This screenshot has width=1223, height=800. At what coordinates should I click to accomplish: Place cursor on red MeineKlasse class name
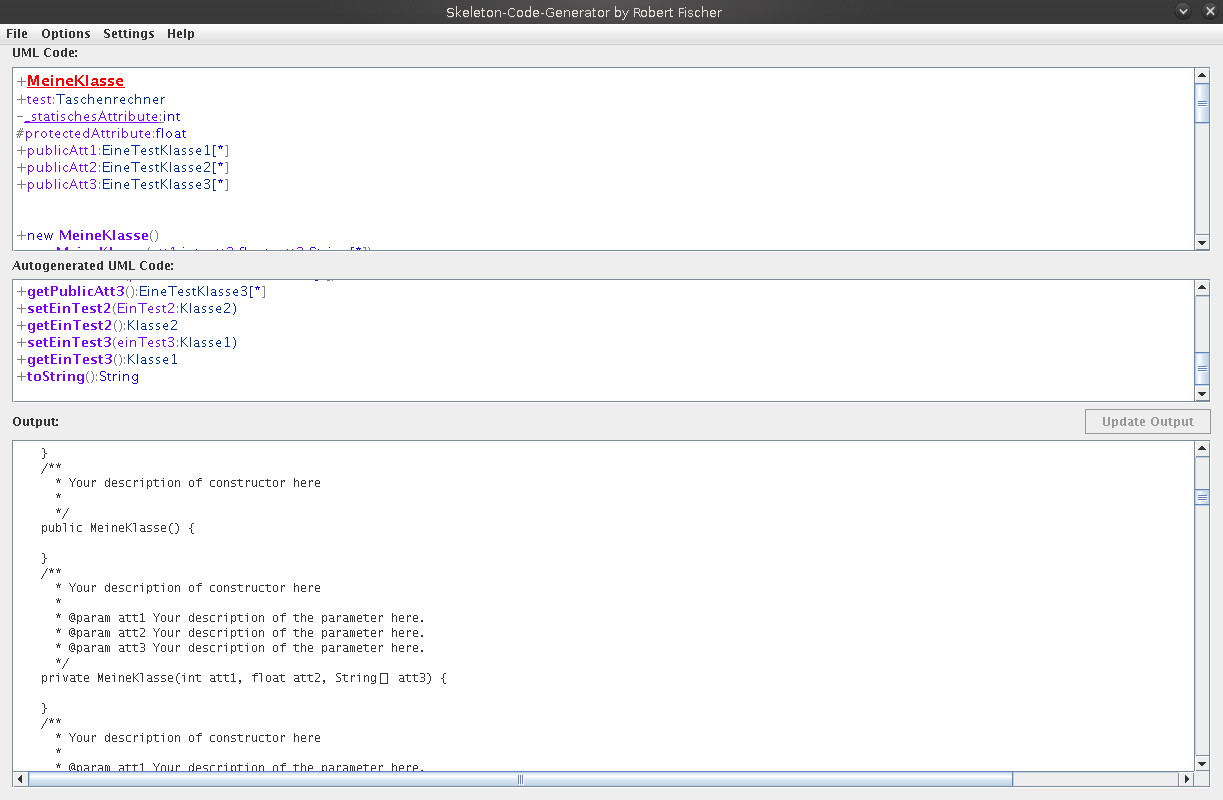pyautogui.click(x=75, y=81)
